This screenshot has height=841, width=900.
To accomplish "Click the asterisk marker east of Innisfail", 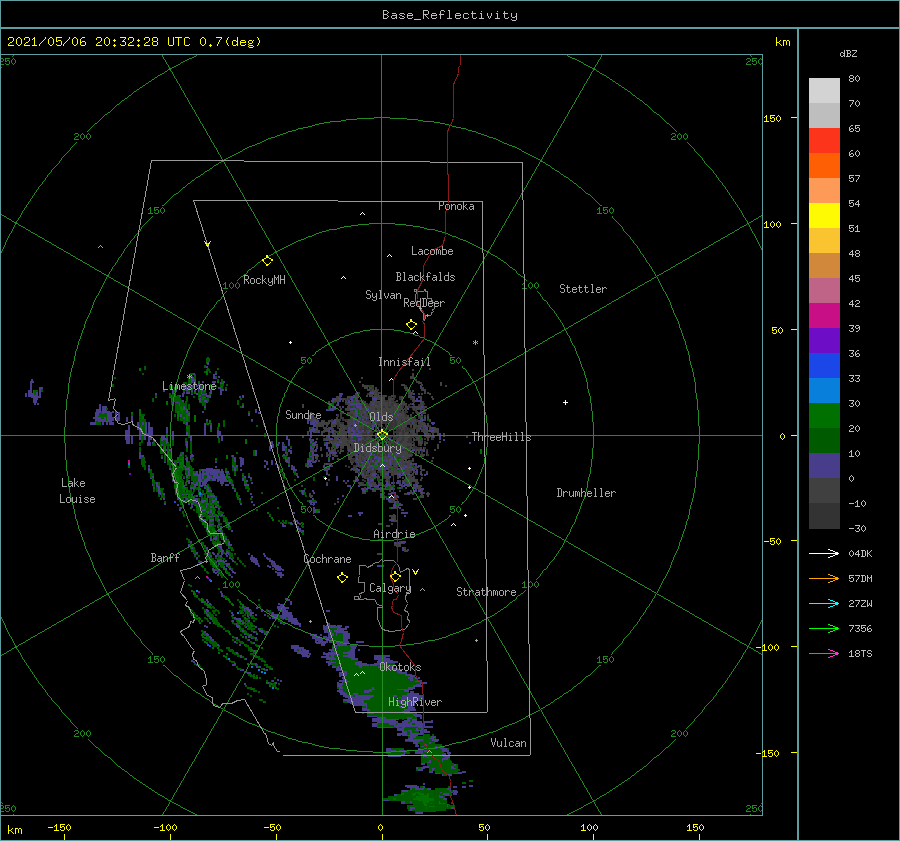I will tap(475, 343).
